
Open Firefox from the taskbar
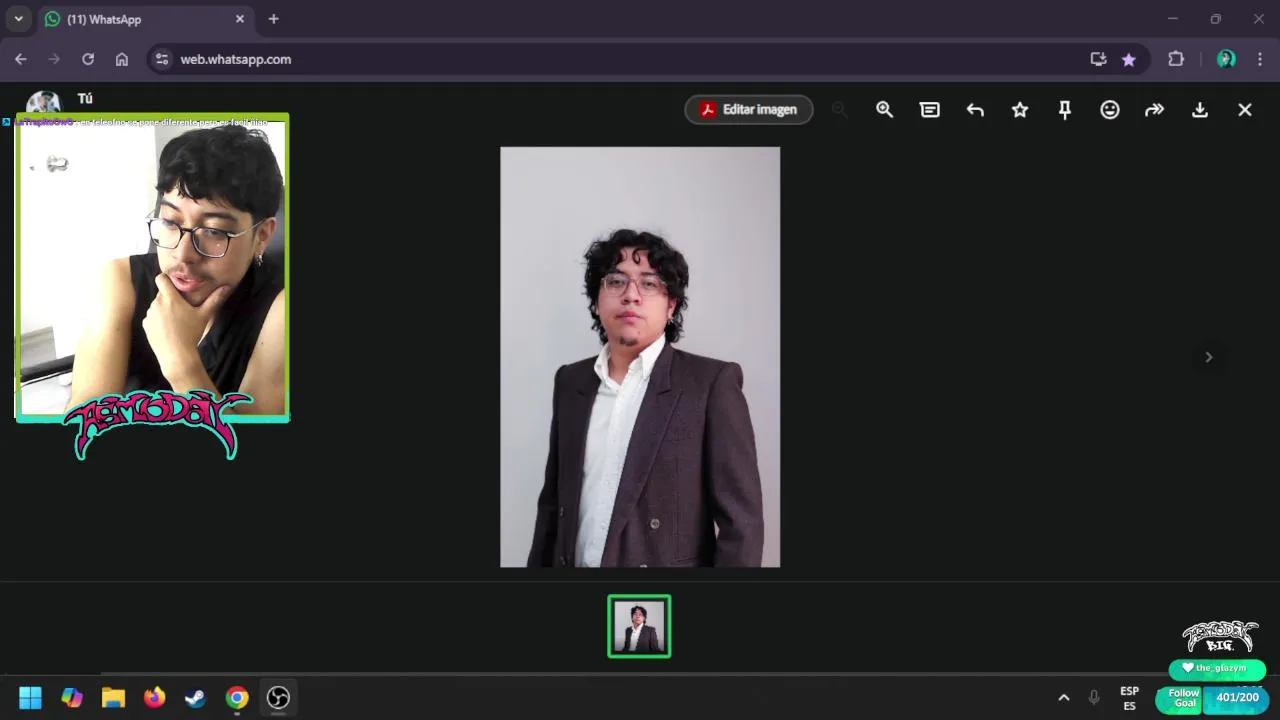pyautogui.click(x=154, y=698)
